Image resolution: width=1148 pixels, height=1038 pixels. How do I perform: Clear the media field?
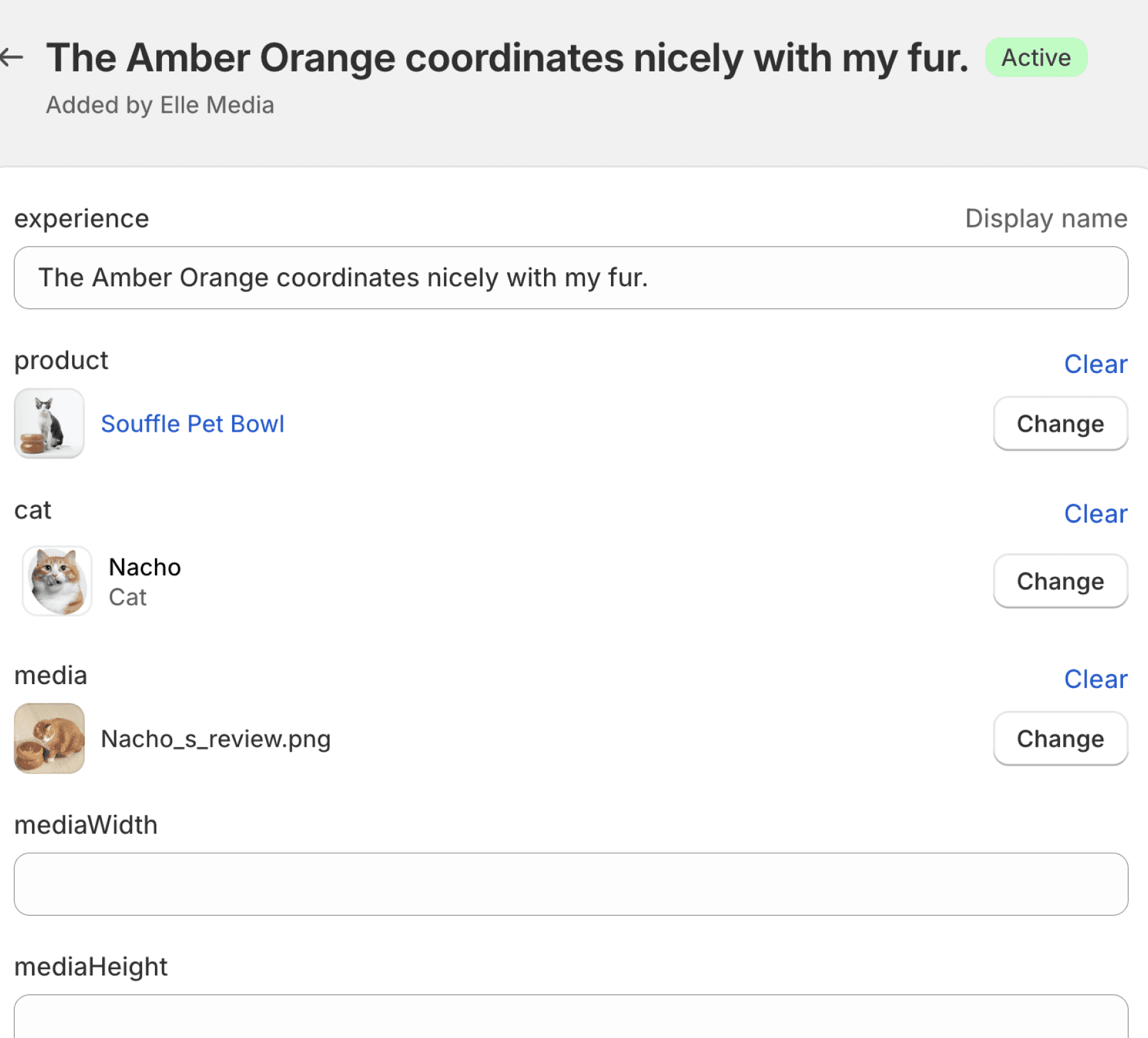[x=1096, y=679]
